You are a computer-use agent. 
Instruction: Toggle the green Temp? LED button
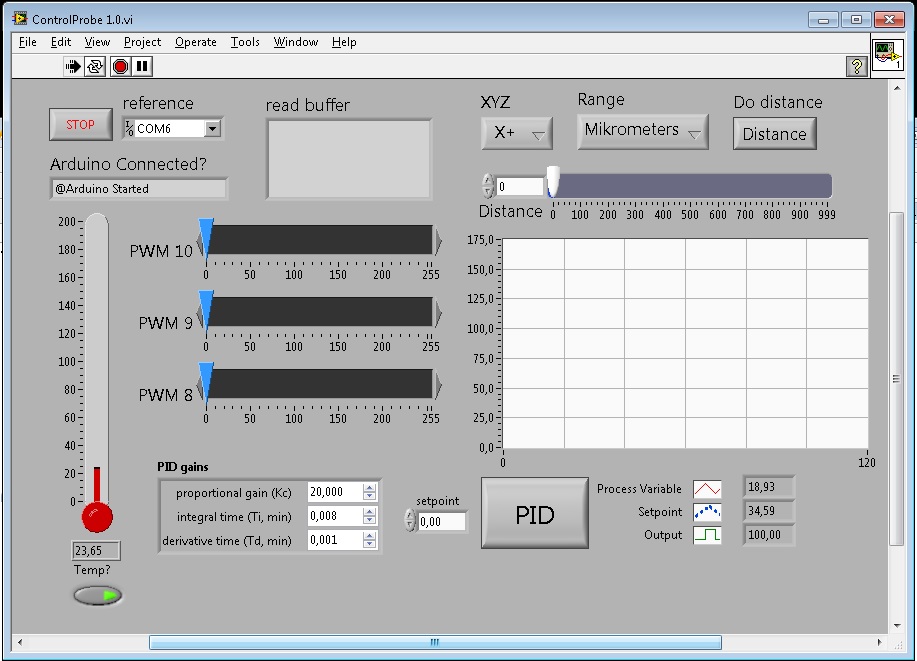tap(97, 596)
